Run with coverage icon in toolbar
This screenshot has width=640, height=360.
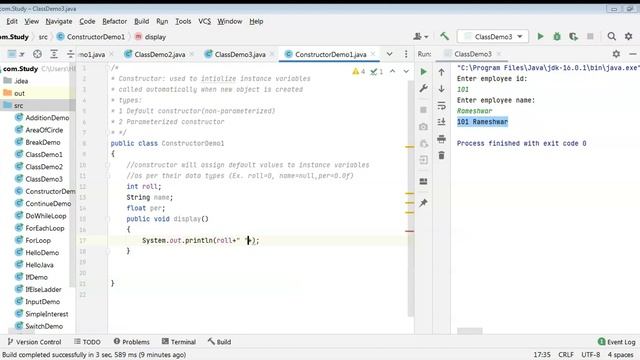click(x=573, y=37)
